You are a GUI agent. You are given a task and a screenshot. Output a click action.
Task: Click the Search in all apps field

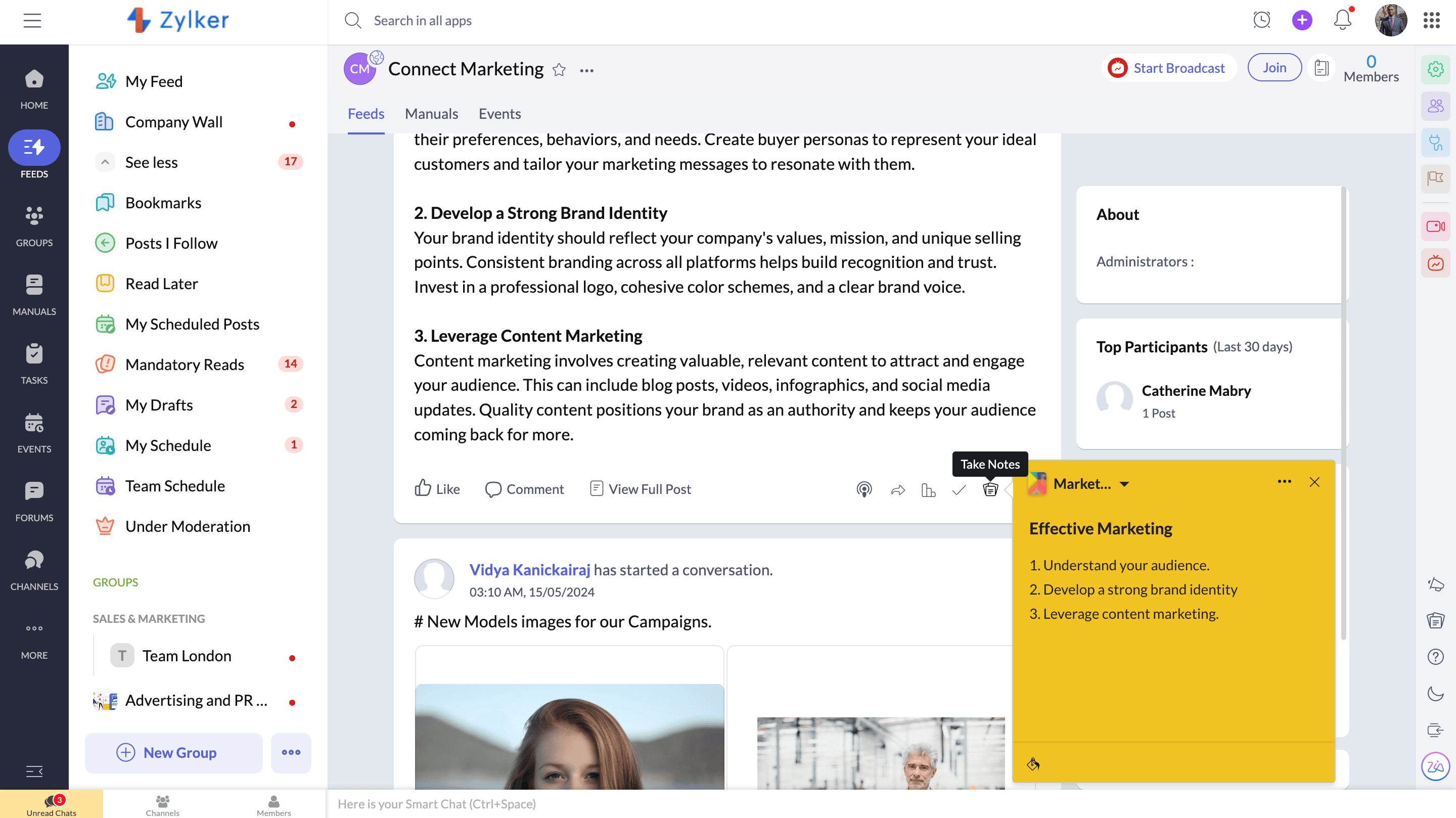point(422,20)
